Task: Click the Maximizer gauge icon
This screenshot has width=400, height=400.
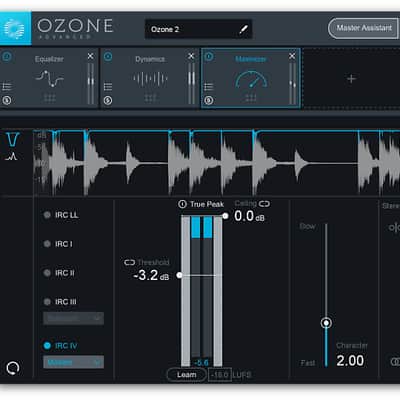Action: (x=251, y=79)
